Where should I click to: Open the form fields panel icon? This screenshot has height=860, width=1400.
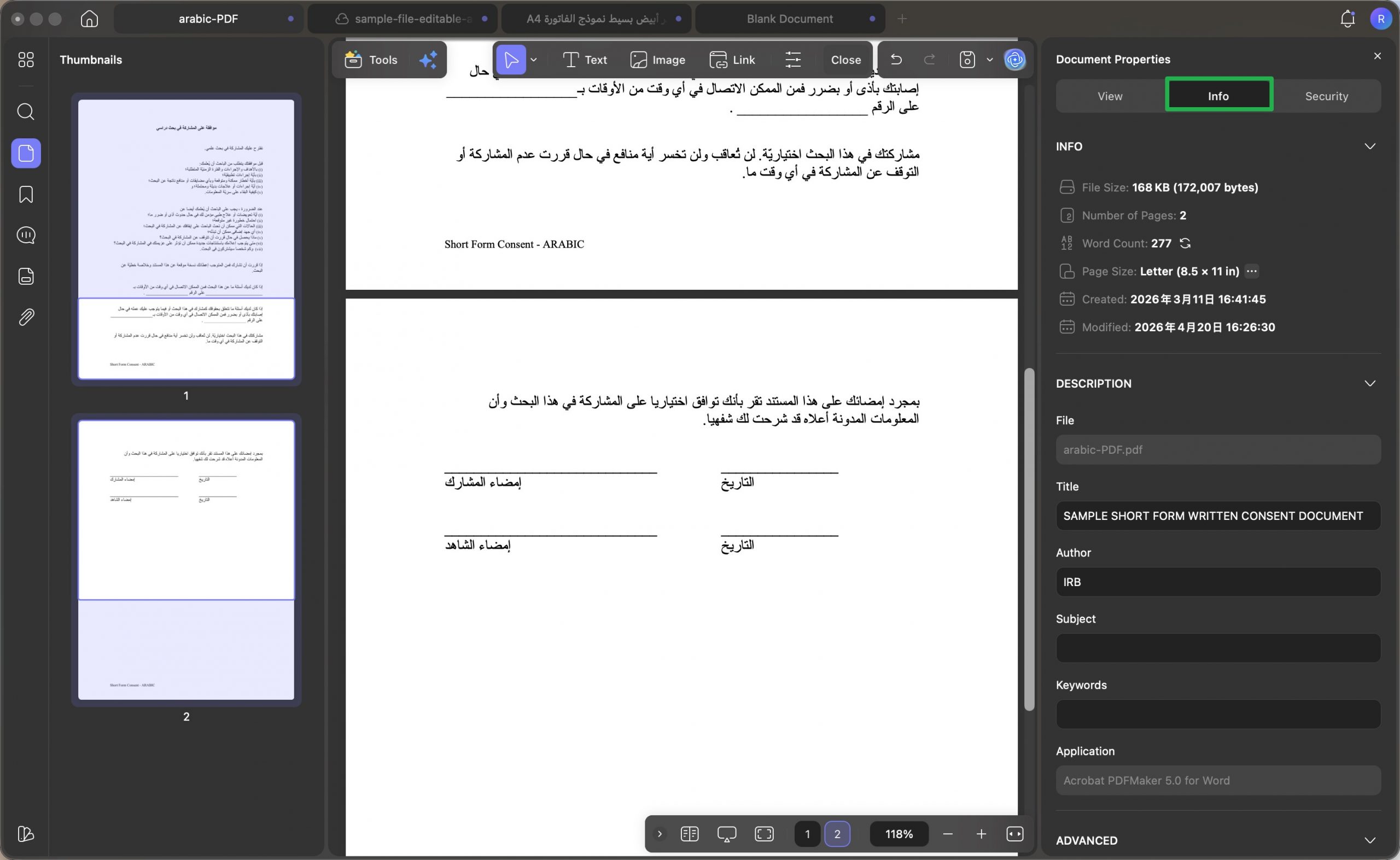[26, 277]
